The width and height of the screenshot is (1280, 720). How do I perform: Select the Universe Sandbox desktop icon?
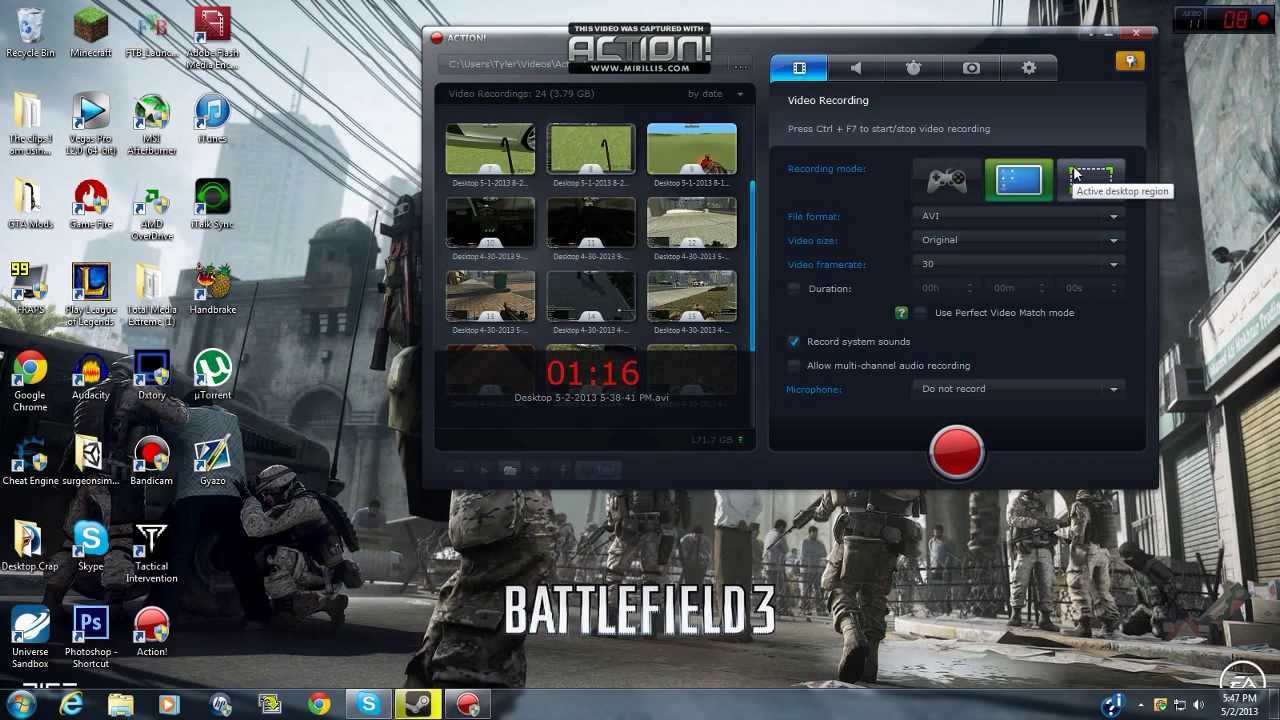point(30,638)
